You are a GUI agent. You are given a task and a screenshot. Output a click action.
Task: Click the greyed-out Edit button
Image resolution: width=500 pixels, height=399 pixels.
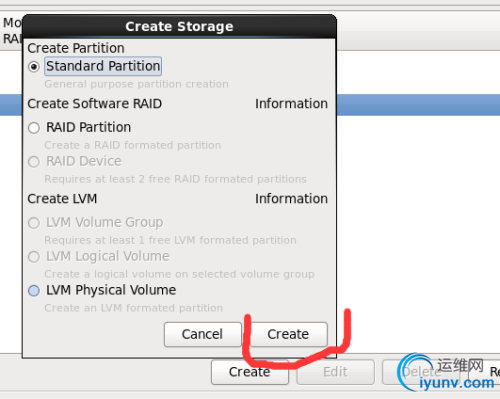[x=335, y=372]
